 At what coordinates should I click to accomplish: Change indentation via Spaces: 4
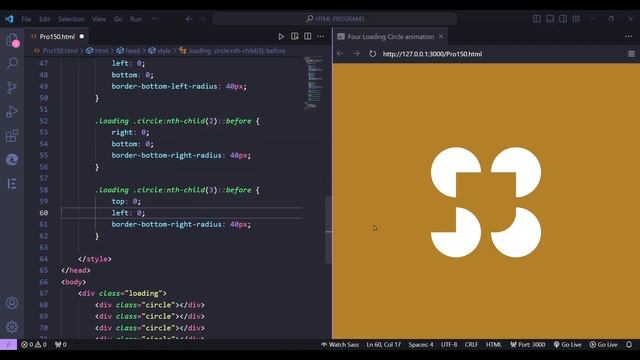421,344
